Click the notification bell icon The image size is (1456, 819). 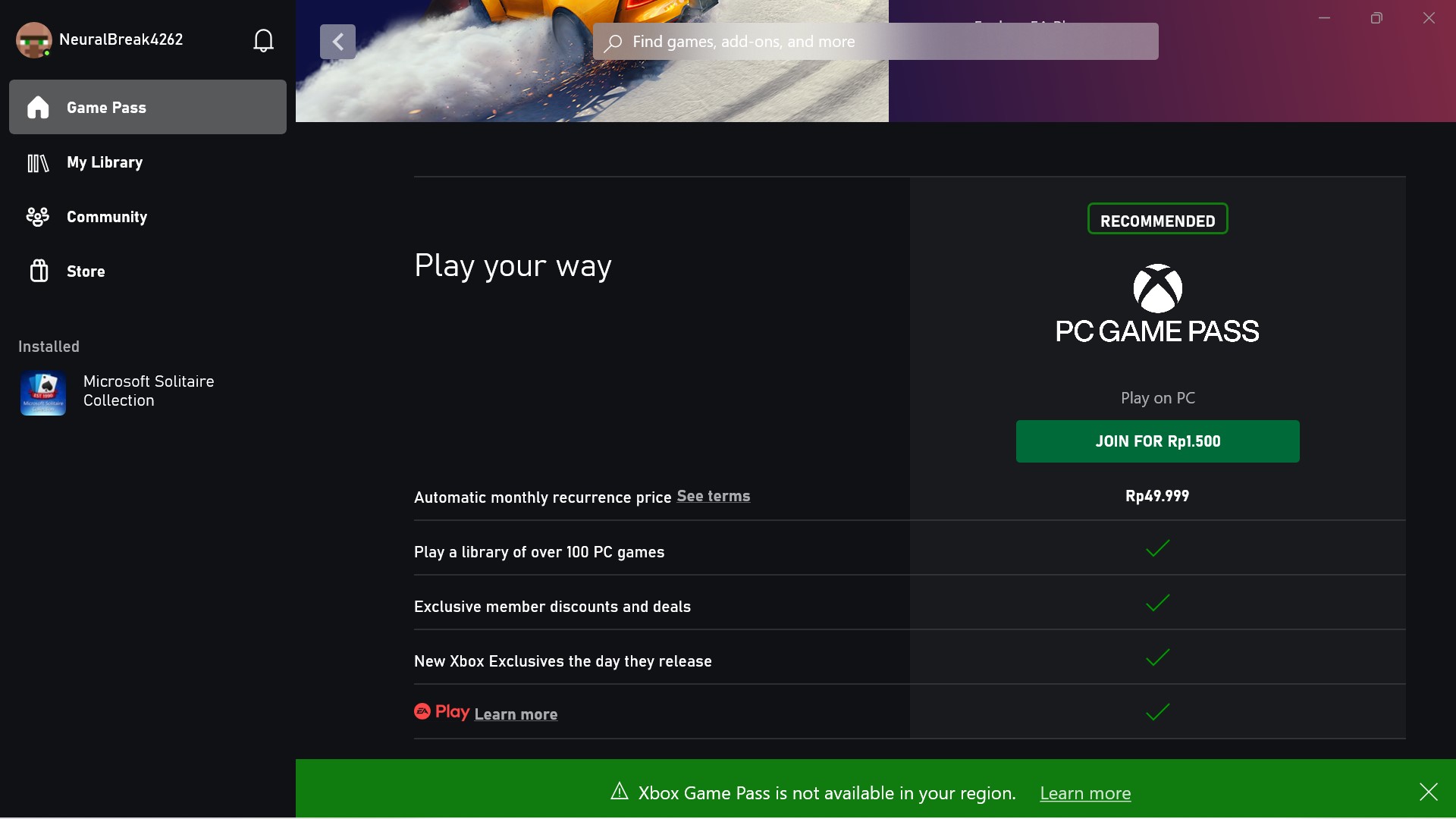(263, 40)
